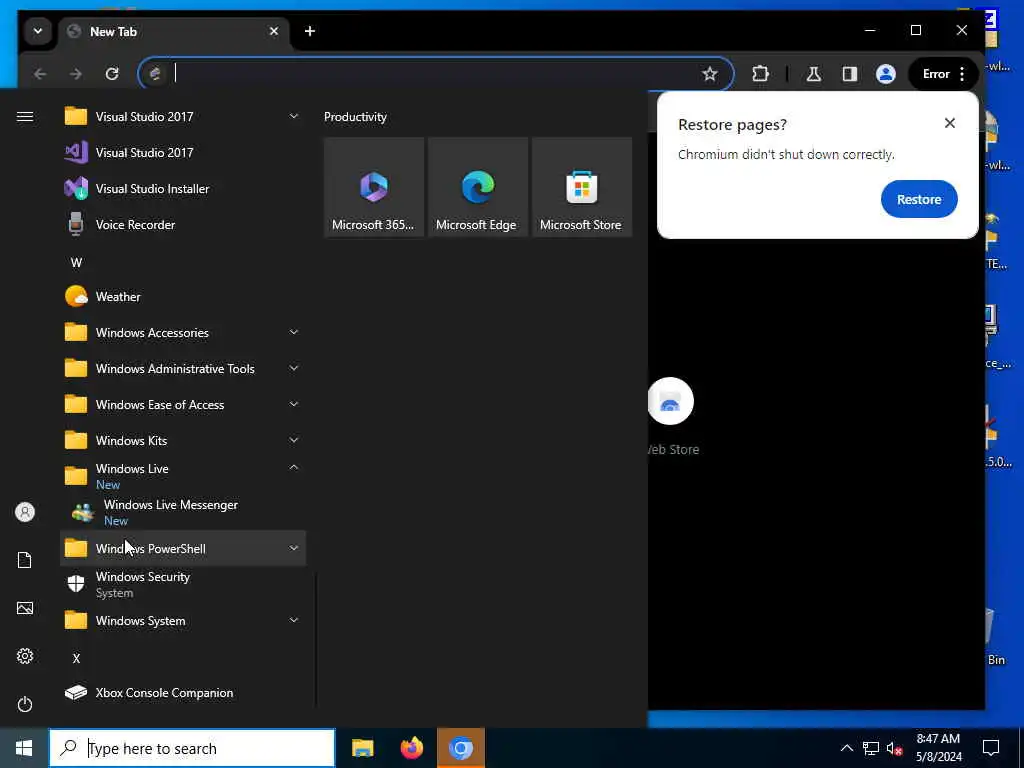
Task: Open Chromium profile avatar
Action: click(886, 74)
